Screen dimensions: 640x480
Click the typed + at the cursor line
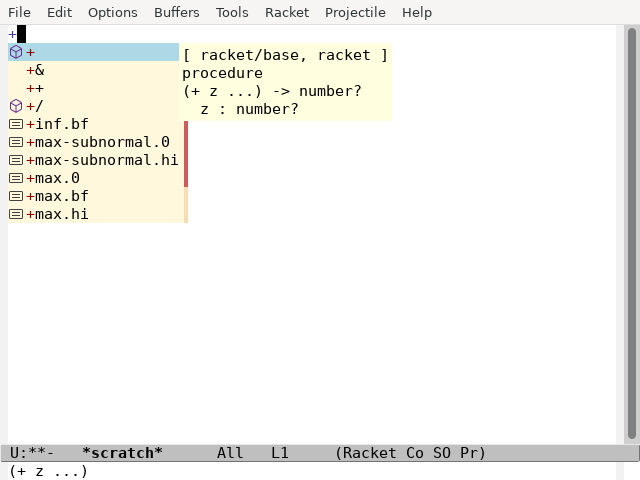(12, 34)
